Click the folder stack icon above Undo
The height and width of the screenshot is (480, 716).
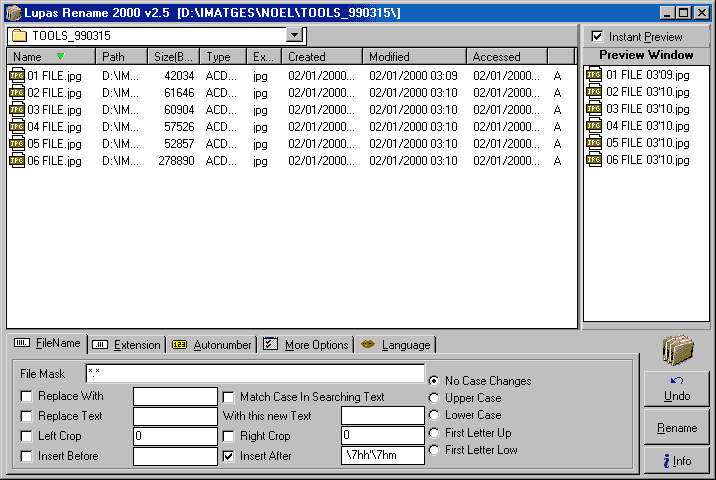tap(677, 349)
